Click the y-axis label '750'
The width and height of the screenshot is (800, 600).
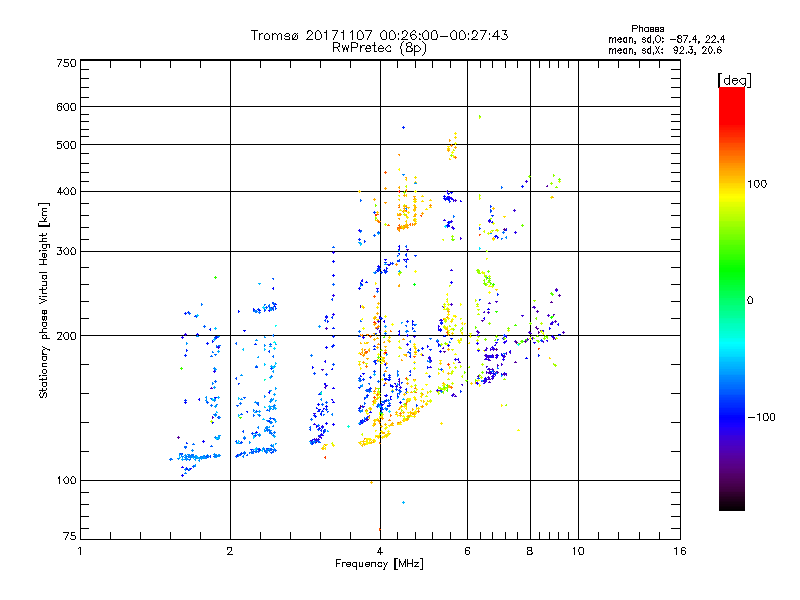pyautogui.click(x=66, y=63)
